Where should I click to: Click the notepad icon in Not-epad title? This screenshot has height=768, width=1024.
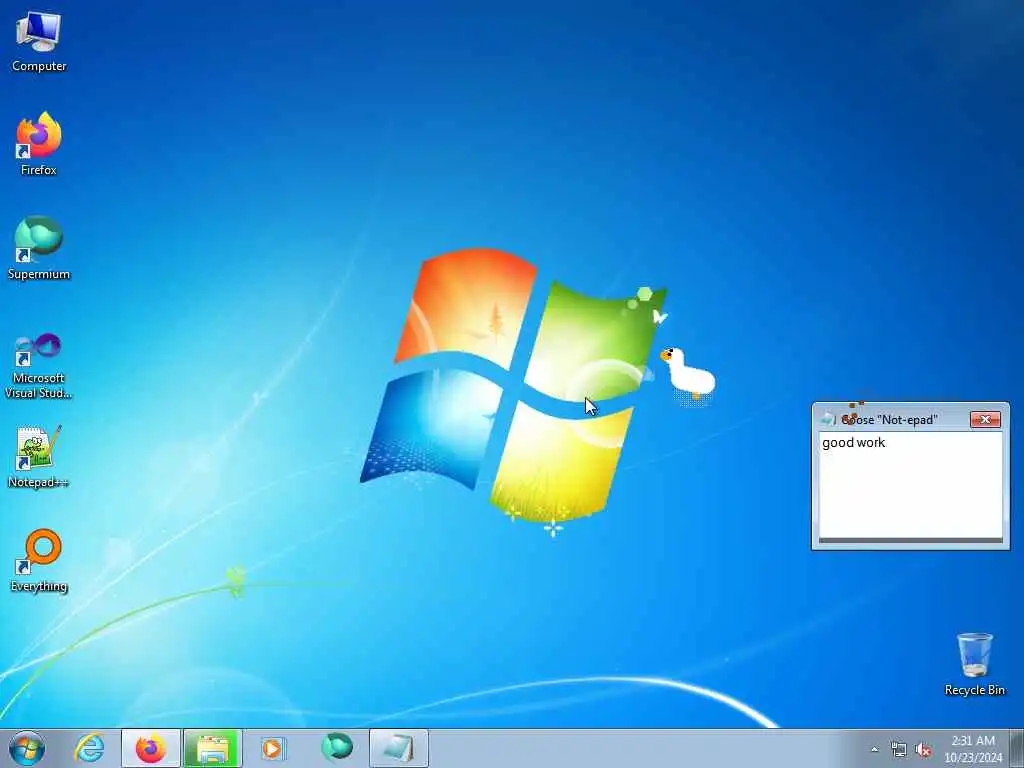point(827,419)
